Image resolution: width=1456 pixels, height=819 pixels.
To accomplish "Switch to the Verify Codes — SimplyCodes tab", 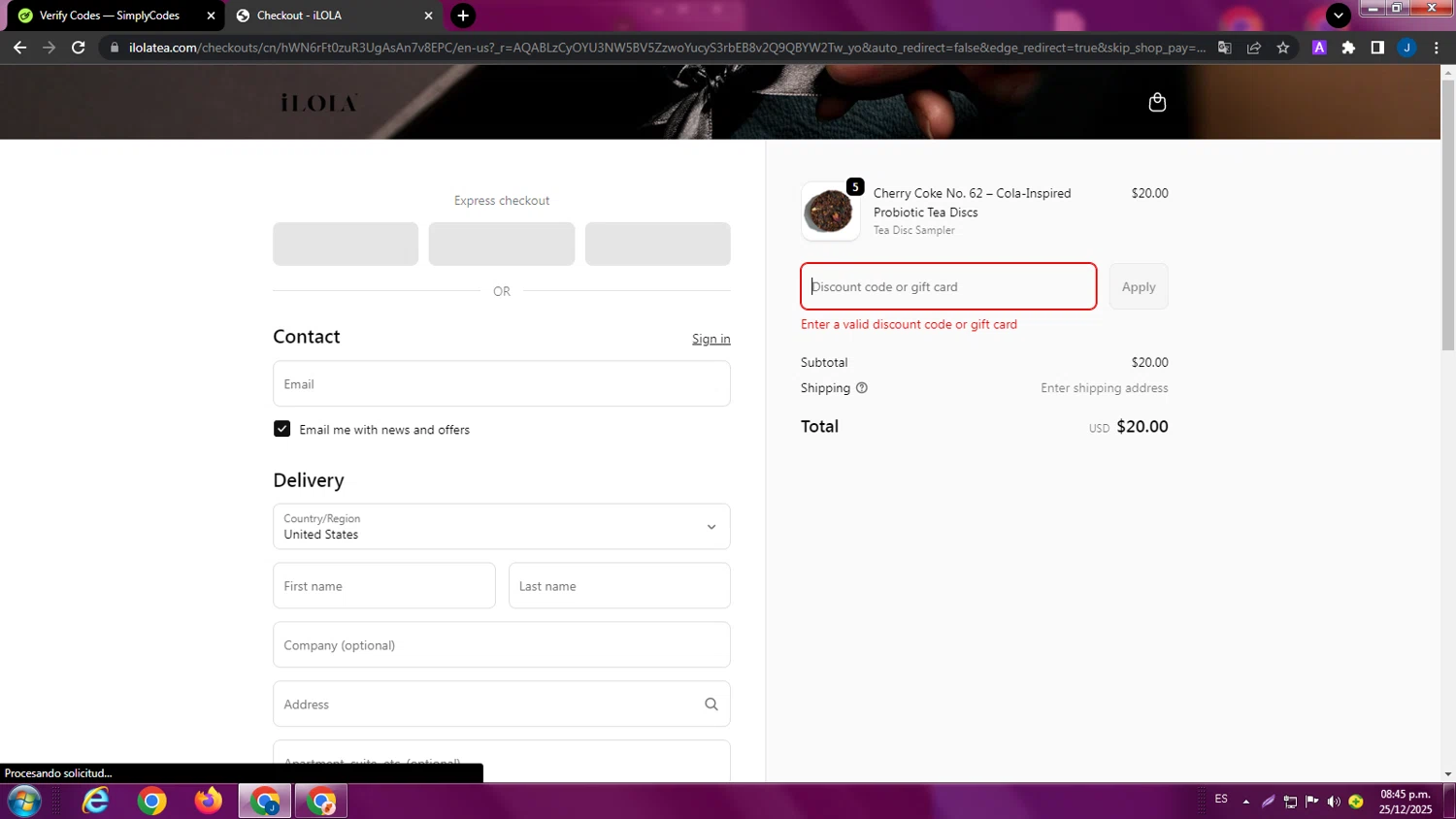I will [110, 16].
